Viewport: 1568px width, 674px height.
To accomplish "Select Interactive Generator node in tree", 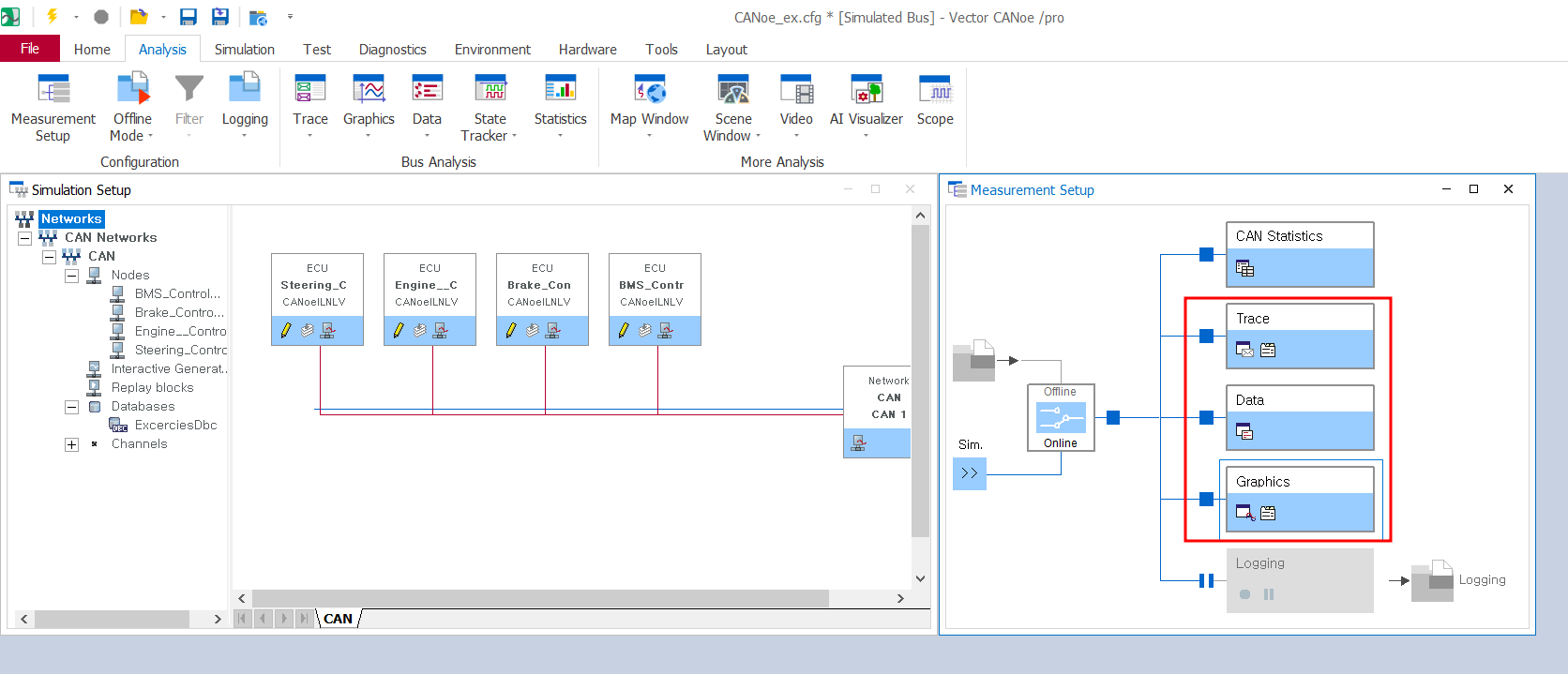I will (x=169, y=369).
